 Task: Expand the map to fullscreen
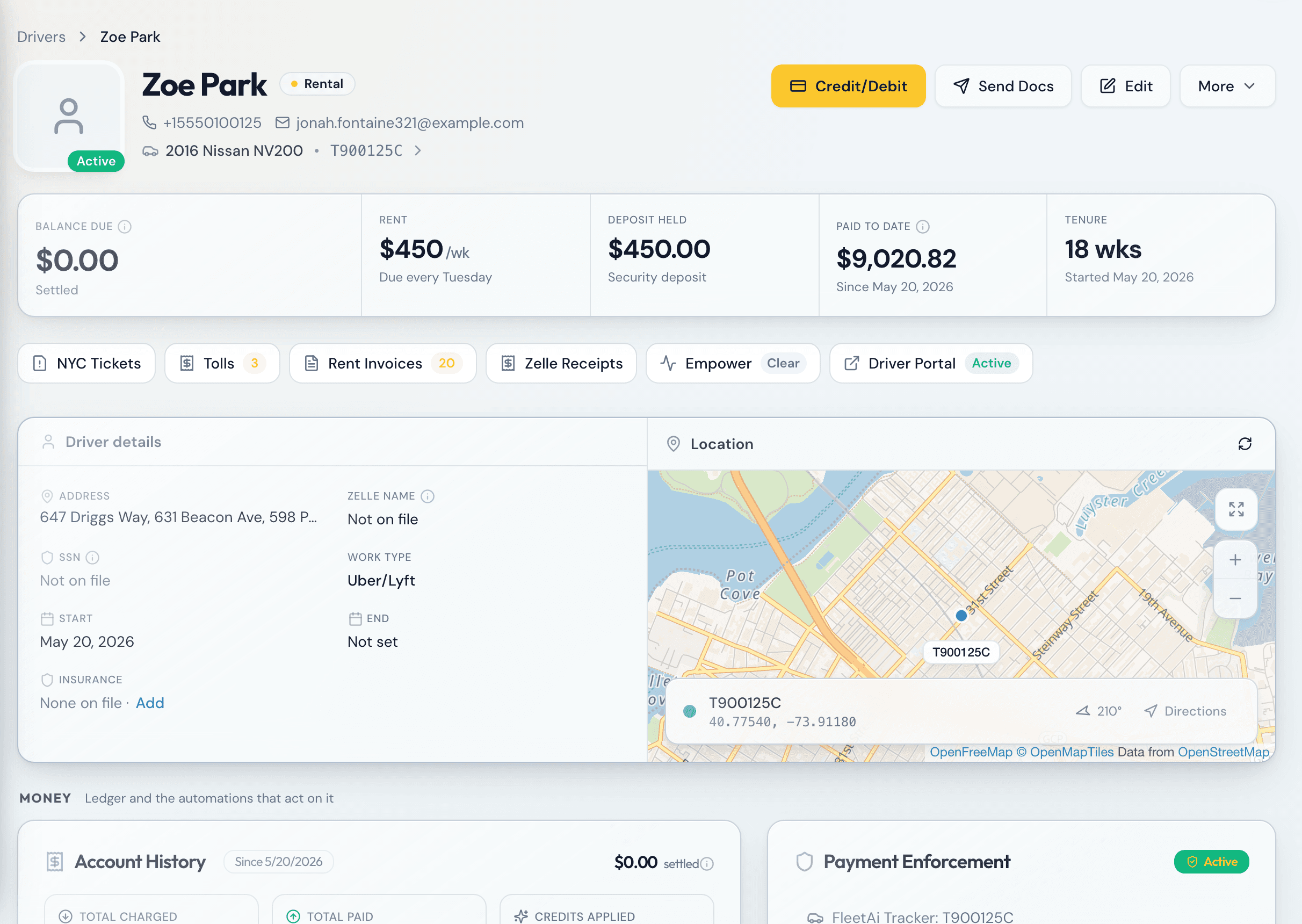click(1235, 509)
